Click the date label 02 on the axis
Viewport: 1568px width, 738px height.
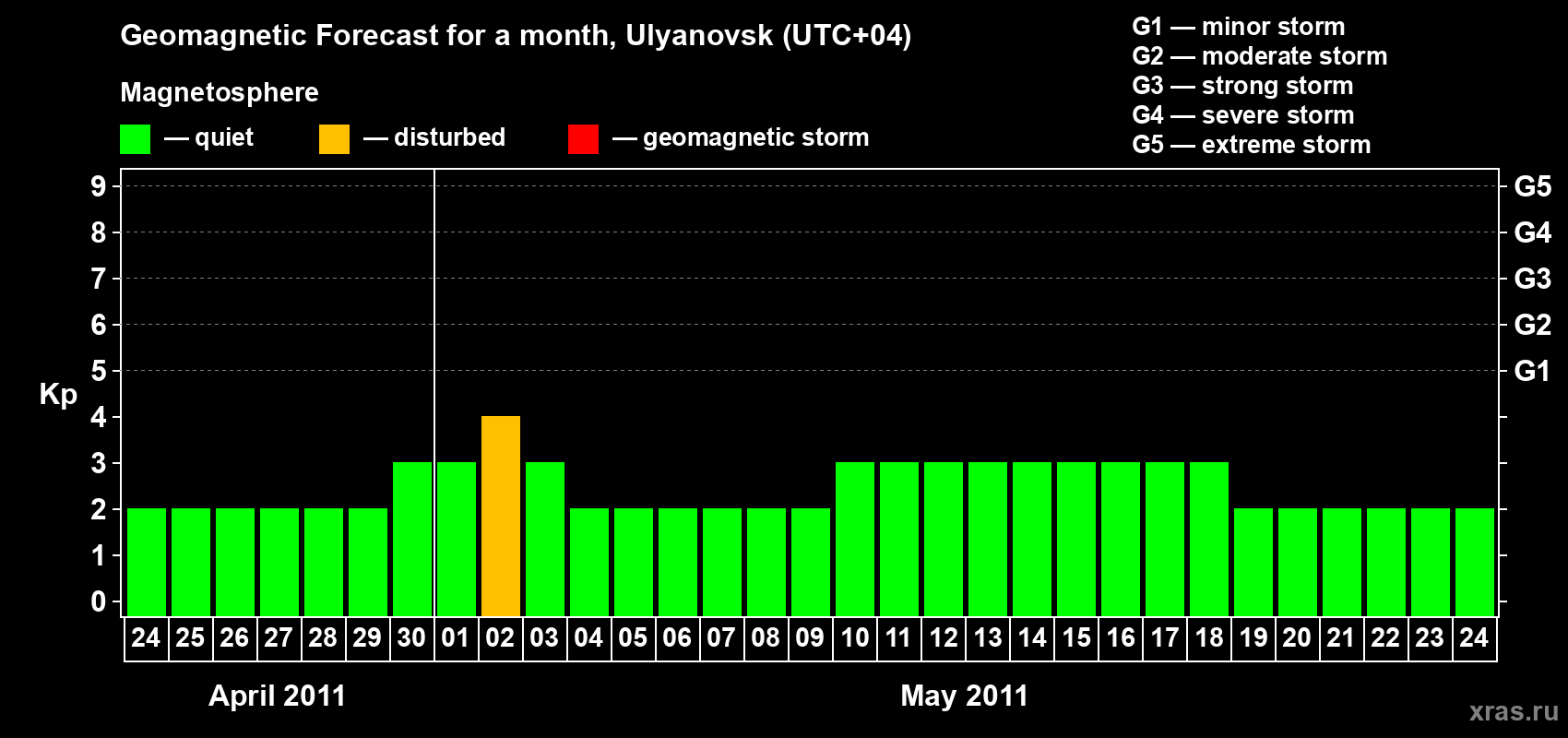tap(500, 637)
